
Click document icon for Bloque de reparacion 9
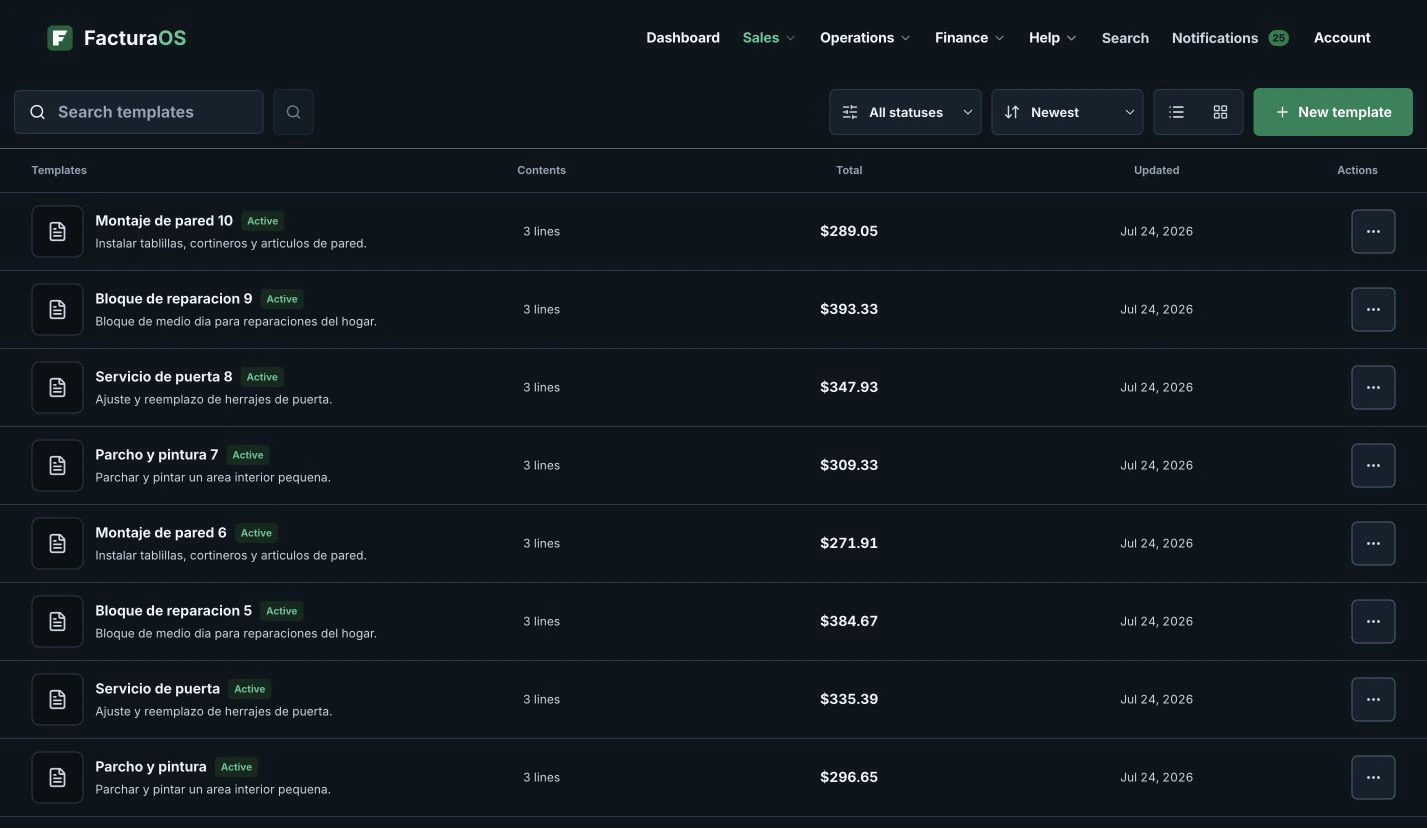click(57, 309)
